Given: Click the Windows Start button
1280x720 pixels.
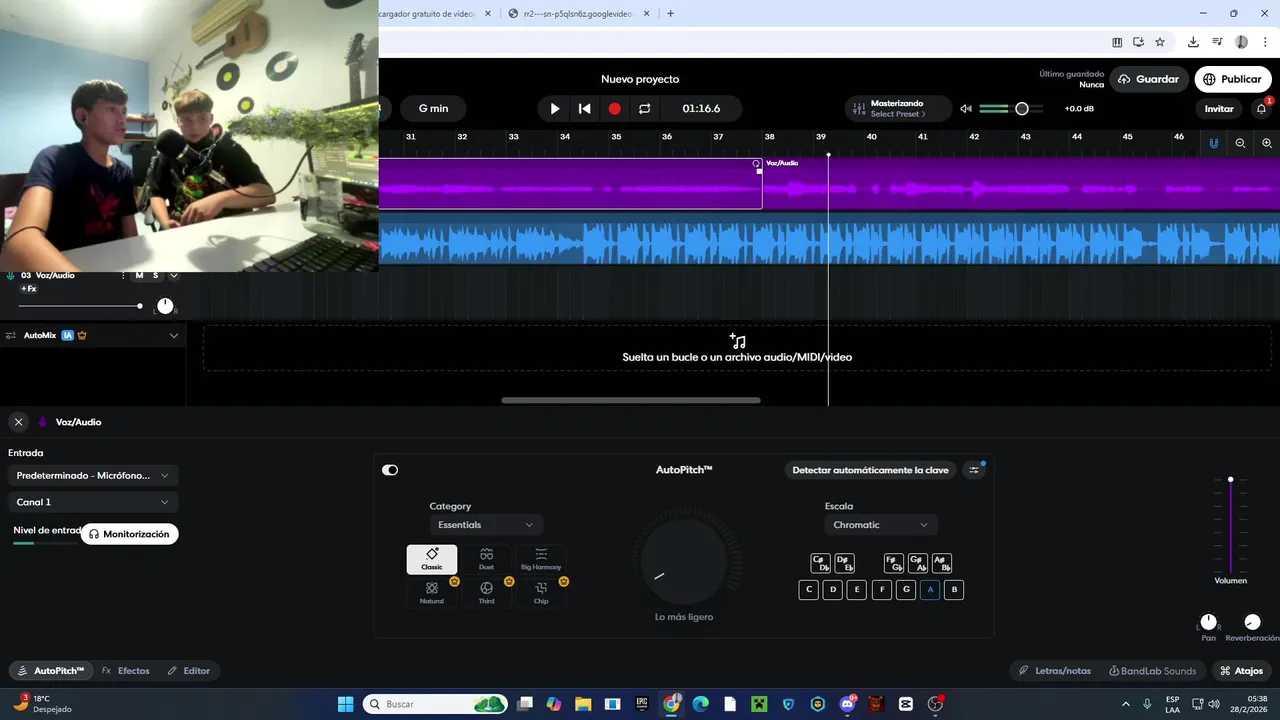Looking at the screenshot, I should (345, 704).
